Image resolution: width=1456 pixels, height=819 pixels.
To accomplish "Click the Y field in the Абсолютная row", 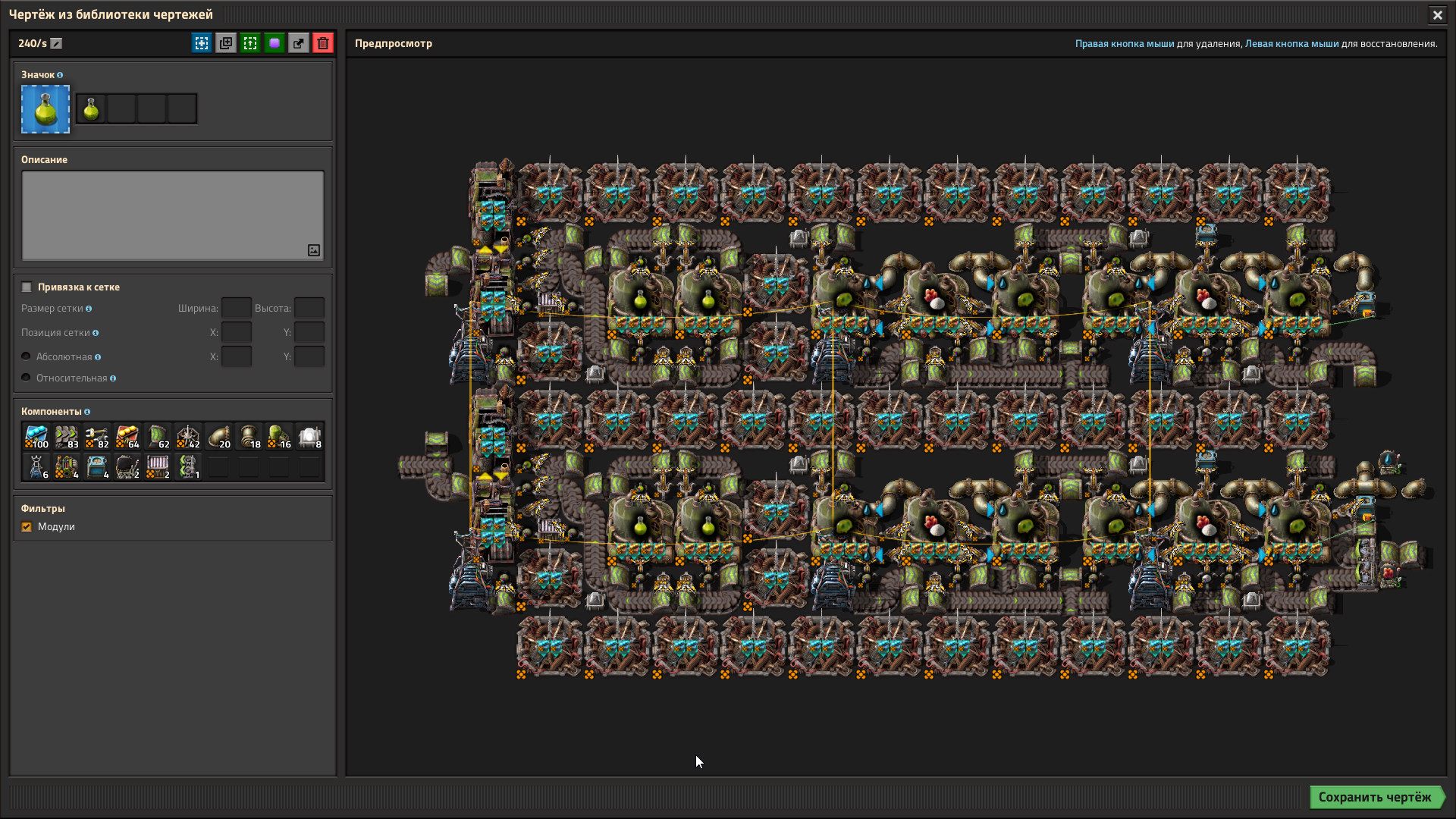I will click(309, 356).
